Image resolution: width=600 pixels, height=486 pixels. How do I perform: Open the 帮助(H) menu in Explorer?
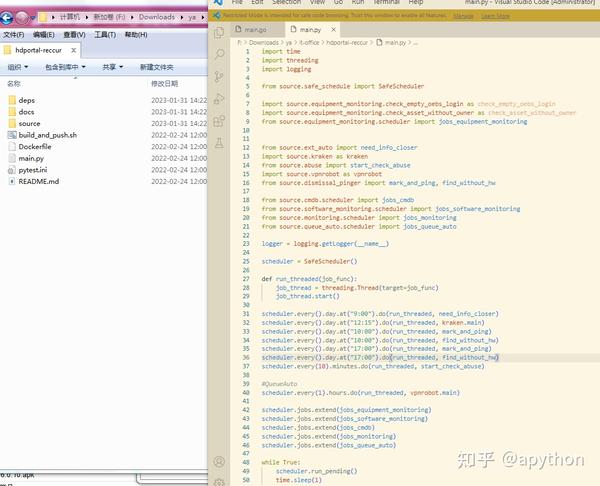136,35
